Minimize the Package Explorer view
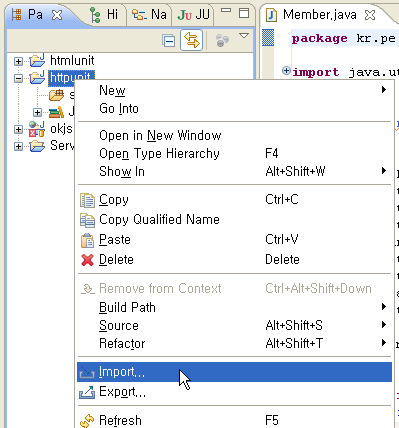 pyautogui.click(x=226, y=11)
